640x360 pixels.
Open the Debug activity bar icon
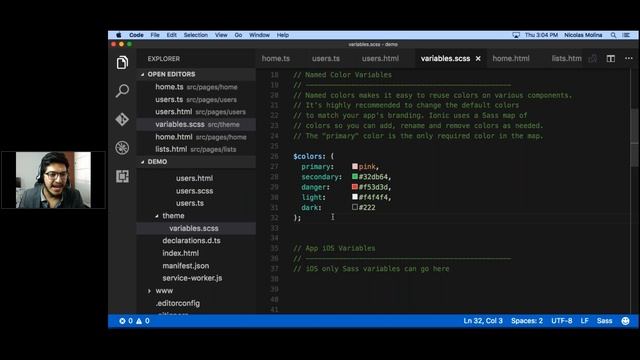coord(122,148)
